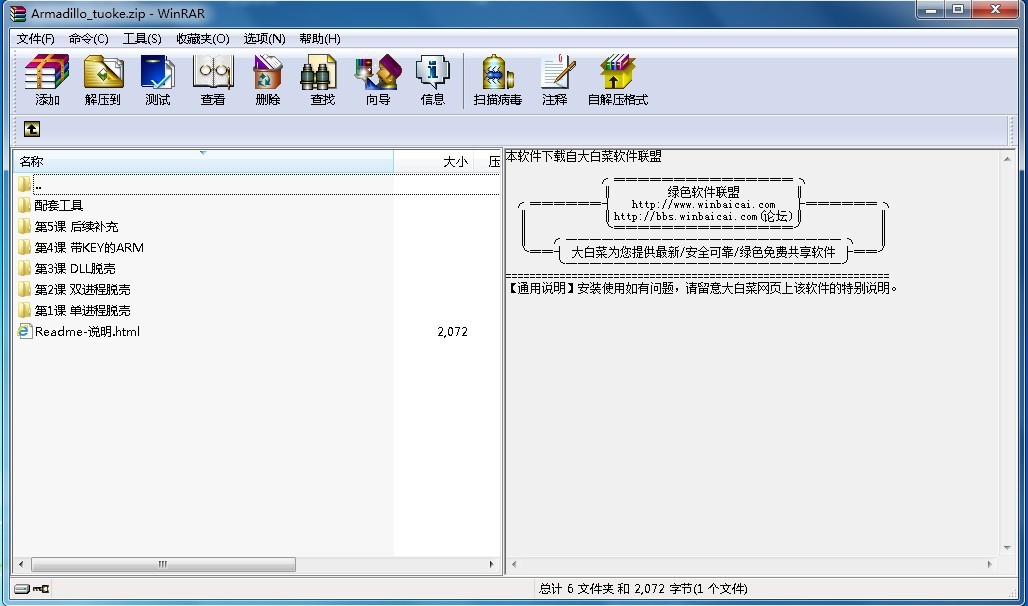The width and height of the screenshot is (1028, 606).
Task: Launch the 向导 (Wizard) tool
Action: (377, 80)
